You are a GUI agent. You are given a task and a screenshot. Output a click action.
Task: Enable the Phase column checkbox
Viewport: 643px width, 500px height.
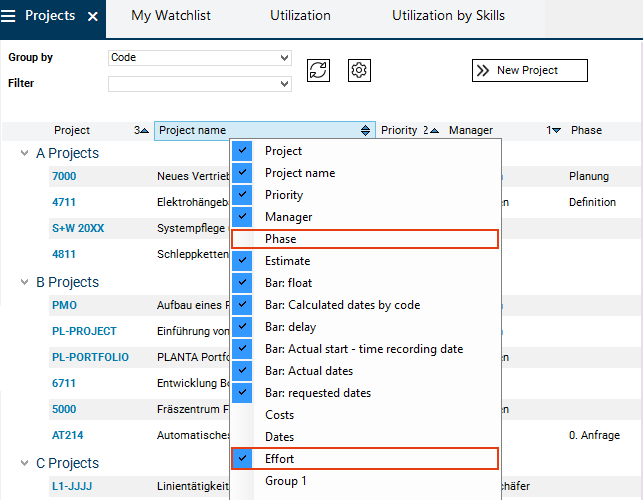point(241,239)
